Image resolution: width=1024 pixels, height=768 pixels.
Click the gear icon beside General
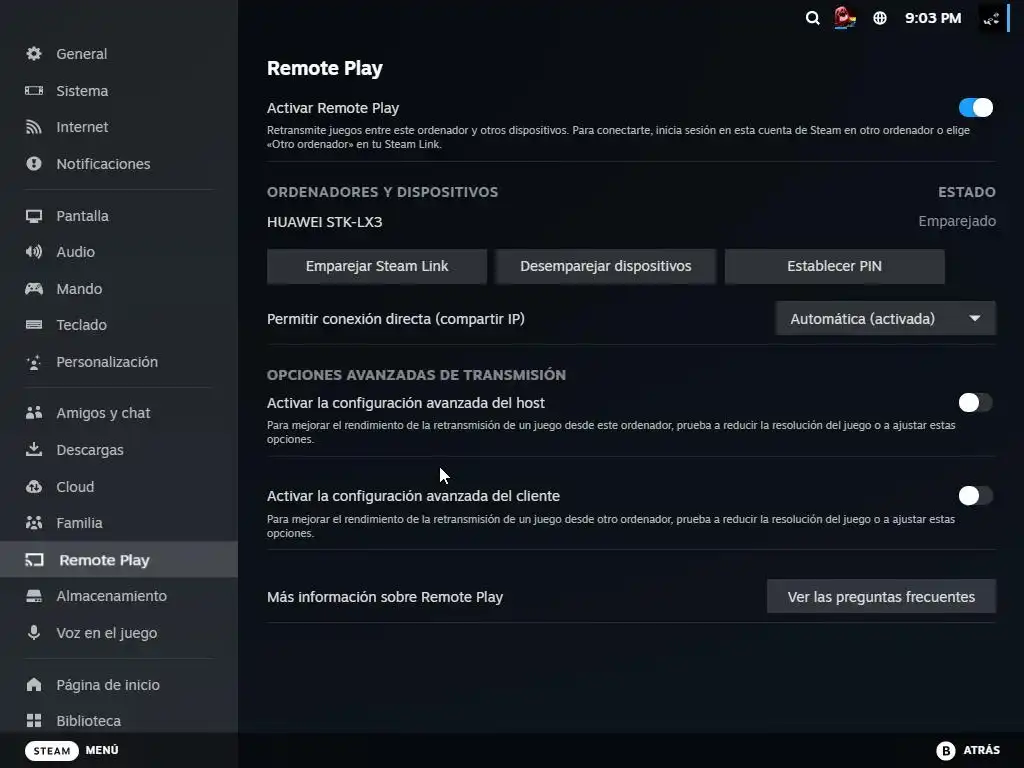point(34,54)
